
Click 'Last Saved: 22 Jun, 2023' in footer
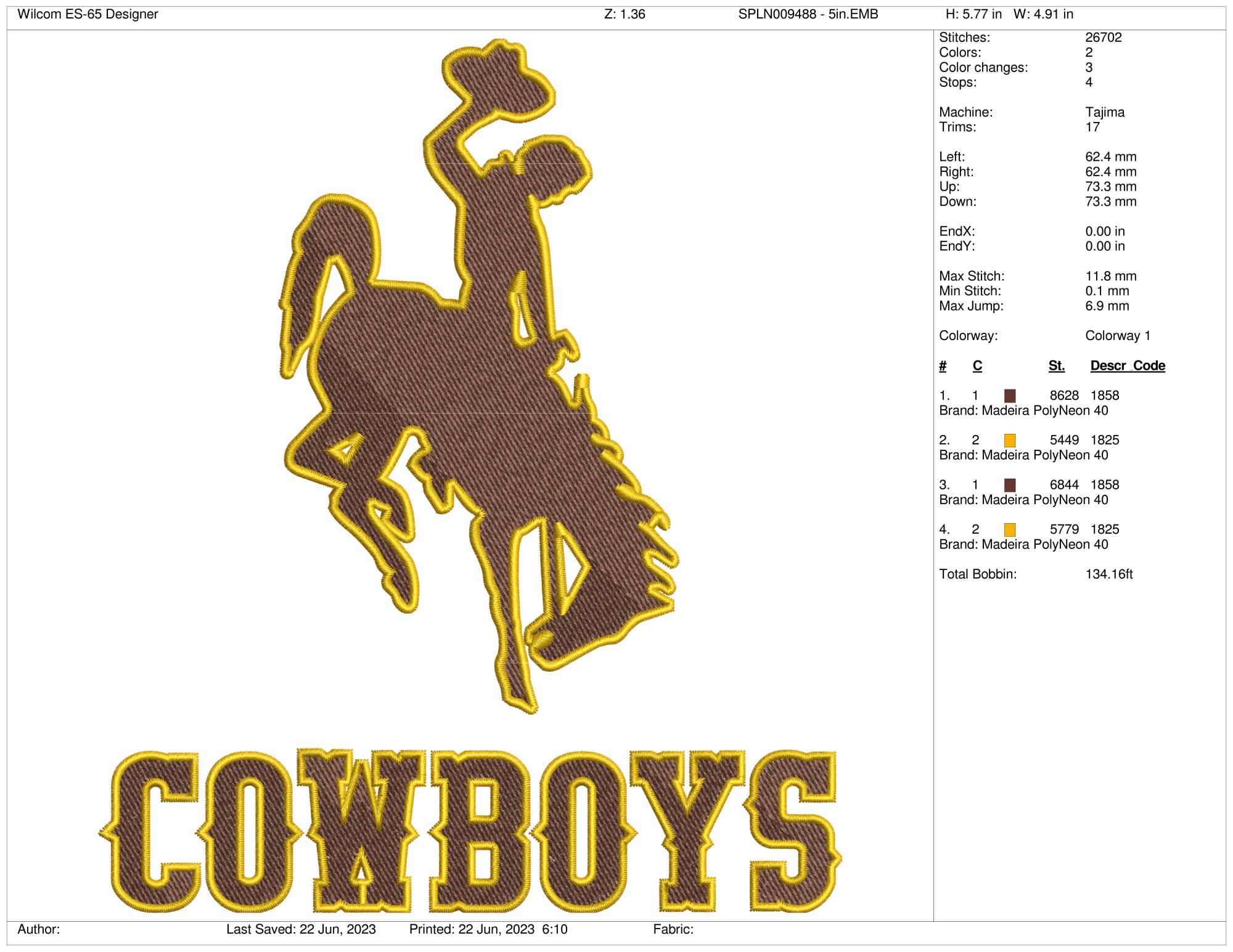[x=301, y=929]
